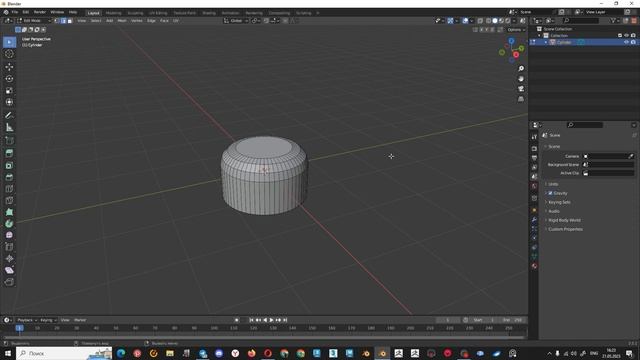Expand the Keying Sets panel
The height and width of the screenshot is (360, 640).
tap(559, 202)
